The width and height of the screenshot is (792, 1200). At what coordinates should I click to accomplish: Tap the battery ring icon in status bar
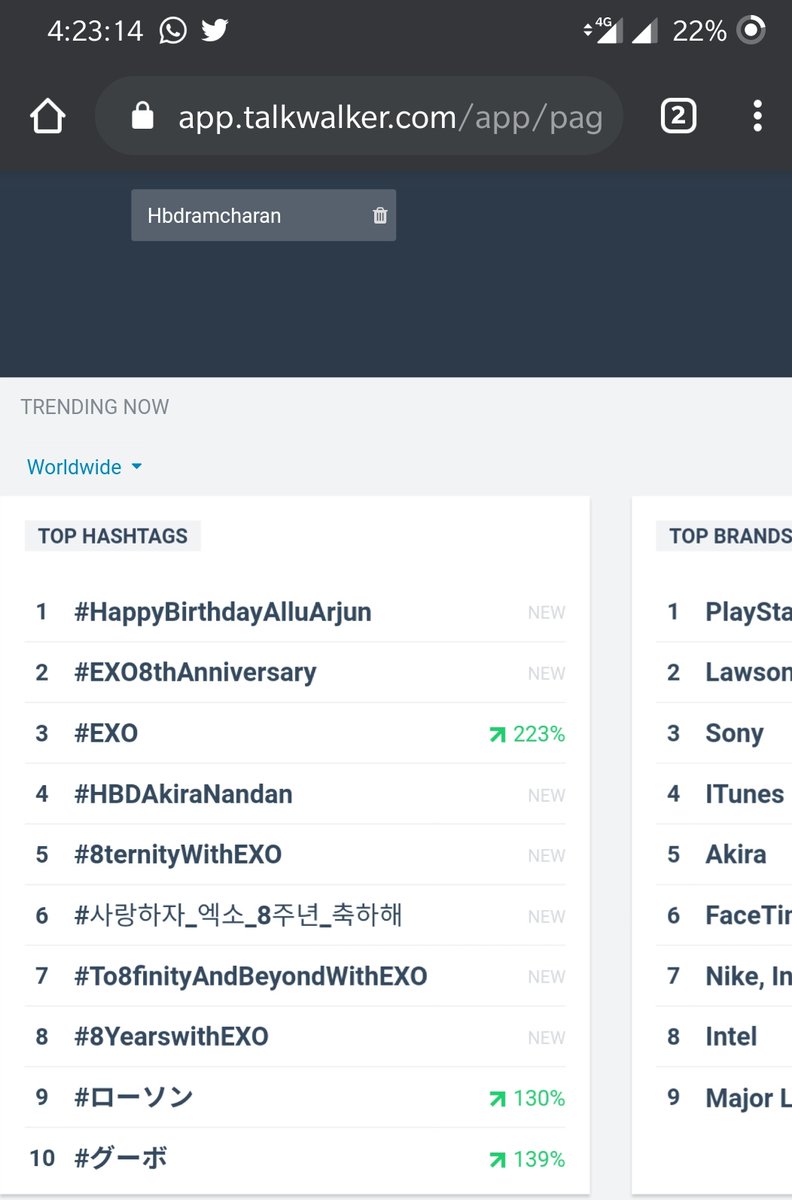point(750,31)
